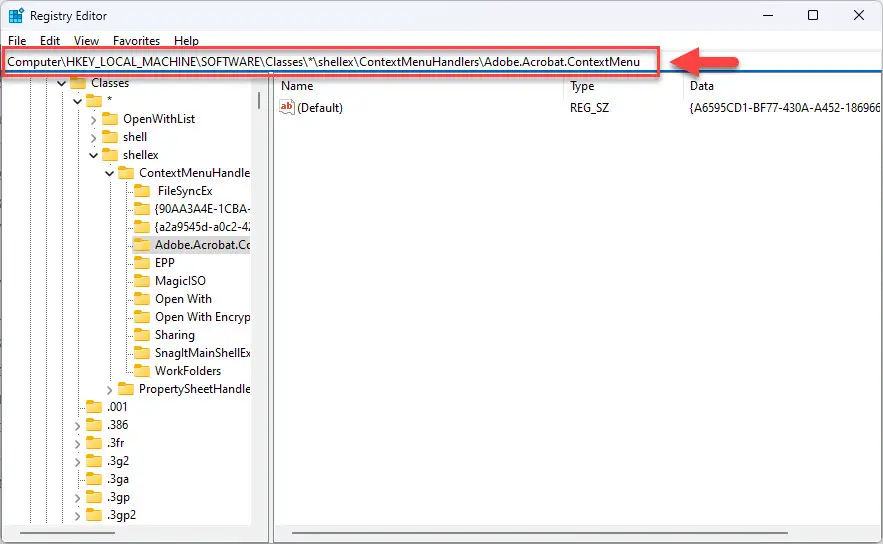Select the EPP key label
Viewport: 883px width, 544px height.
pos(164,263)
